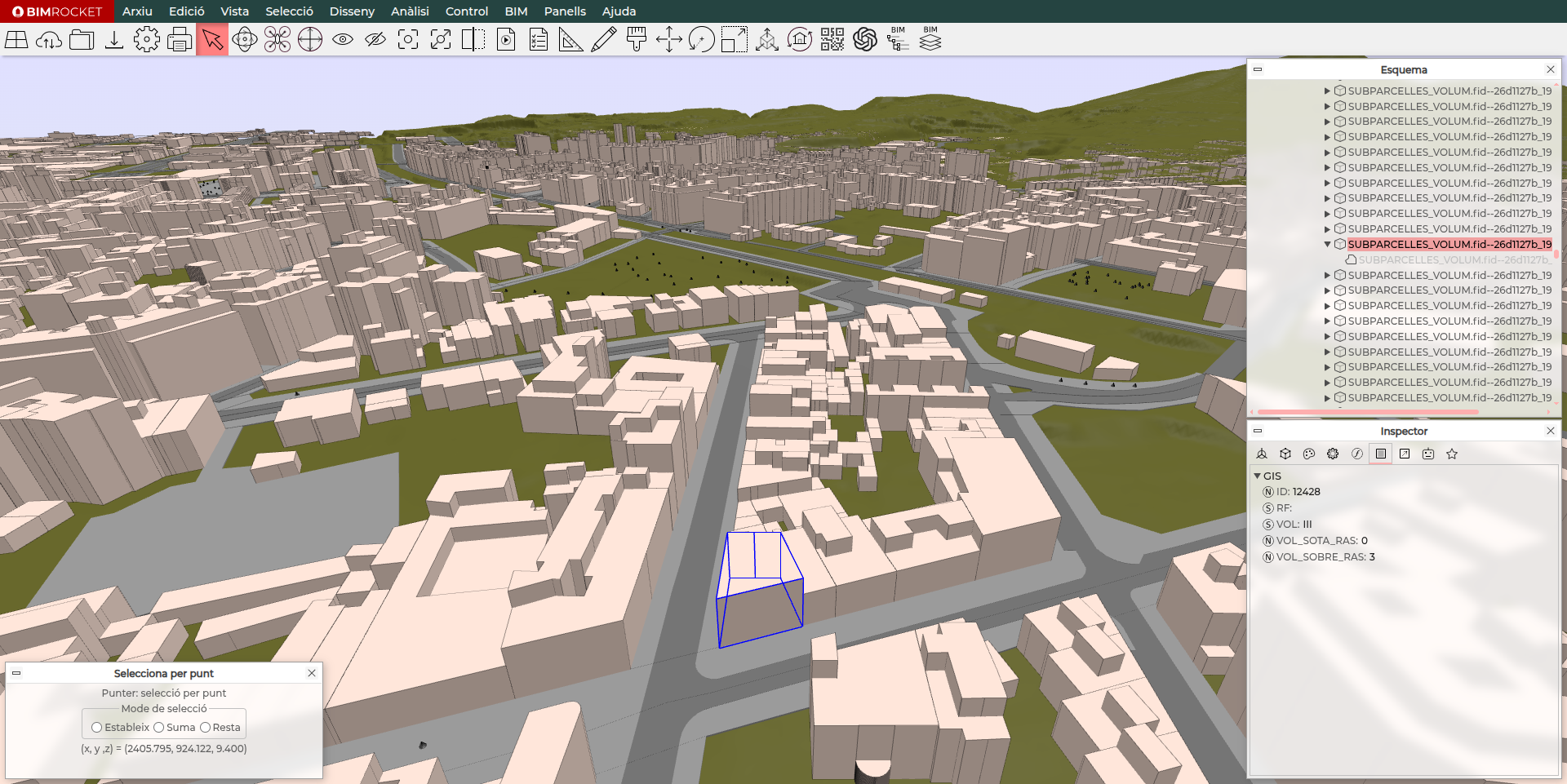Open the print tool

[180, 39]
